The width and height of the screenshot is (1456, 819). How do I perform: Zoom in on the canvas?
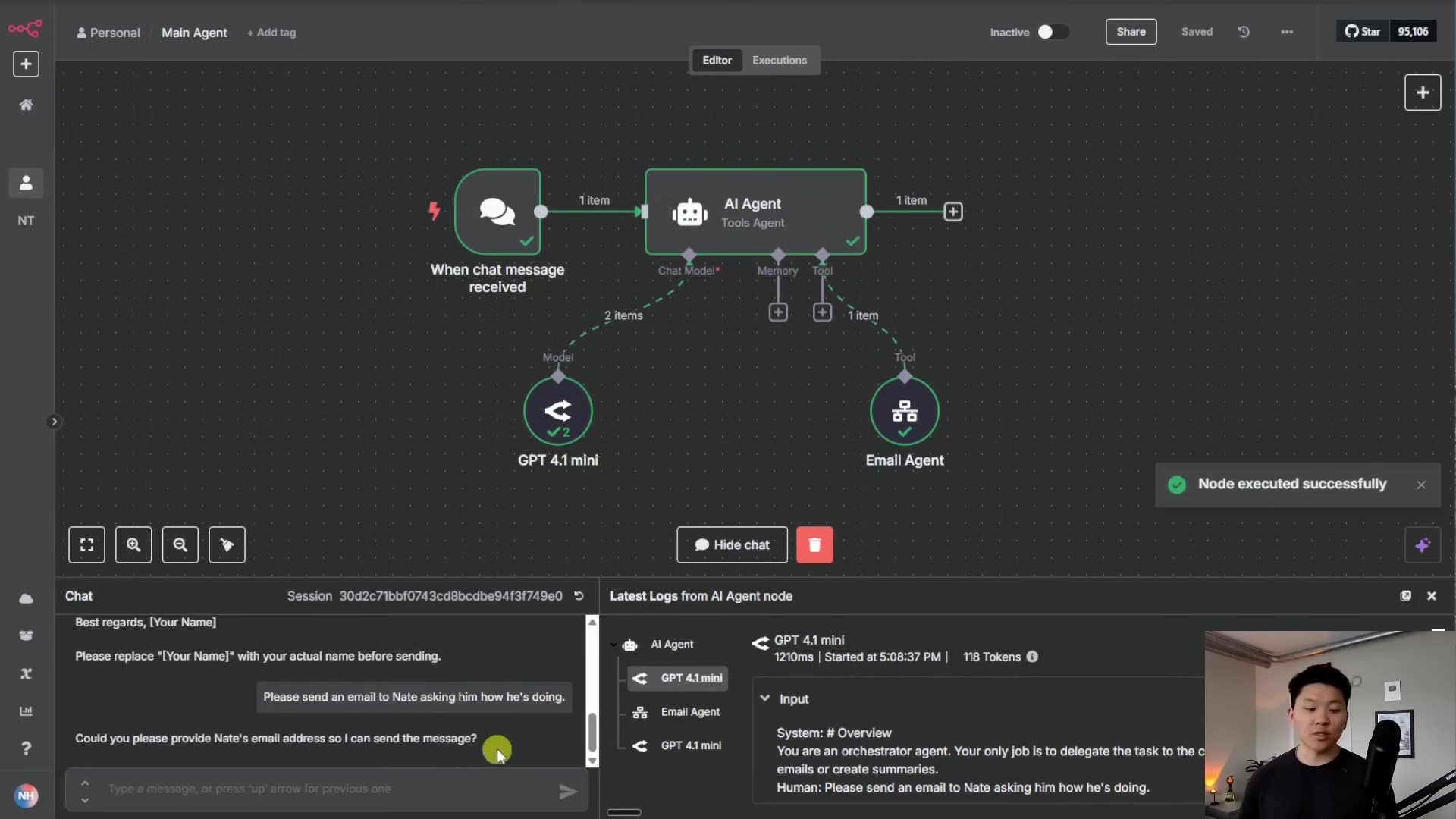click(133, 544)
